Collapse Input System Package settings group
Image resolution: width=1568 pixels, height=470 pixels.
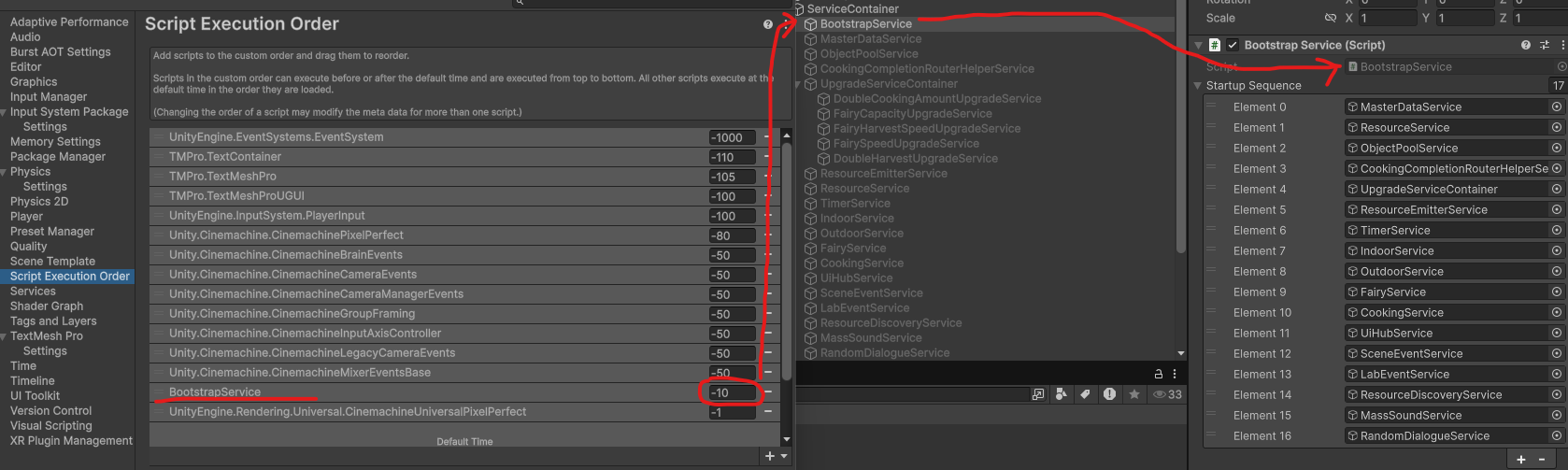click(5, 112)
